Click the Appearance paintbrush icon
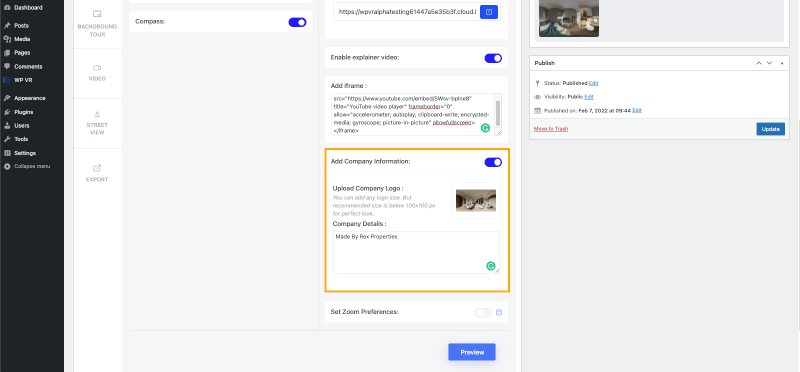The image size is (800, 372). click(7, 98)
